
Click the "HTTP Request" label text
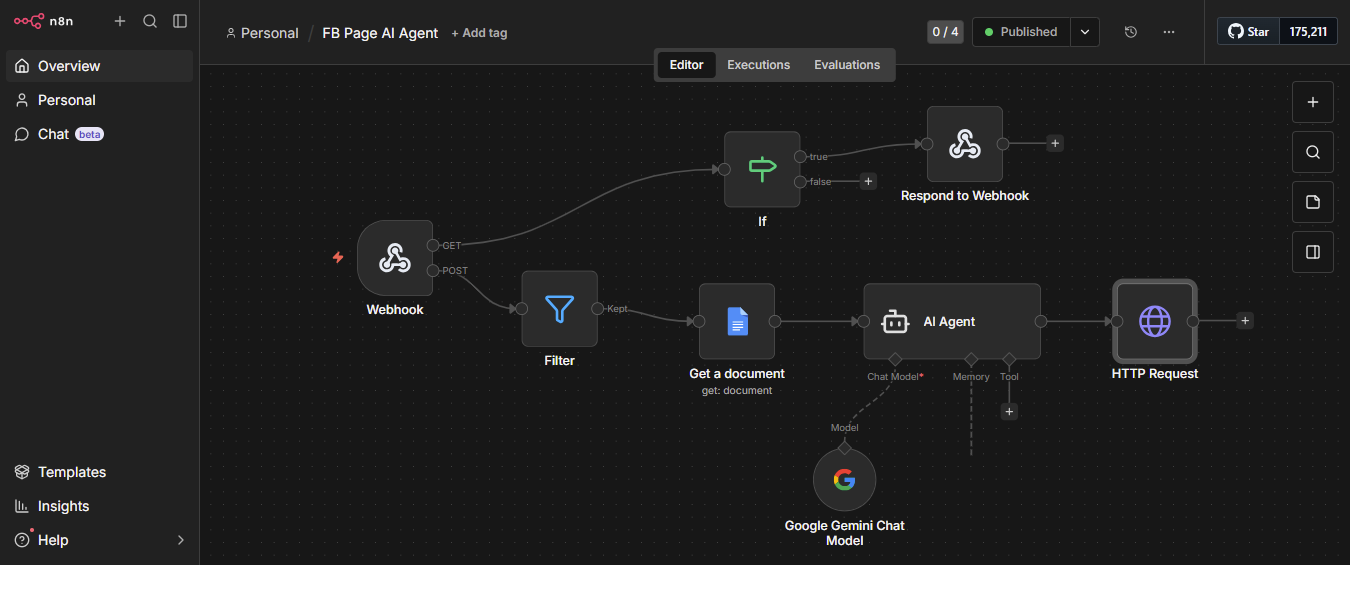click(x=1155, y=374)
